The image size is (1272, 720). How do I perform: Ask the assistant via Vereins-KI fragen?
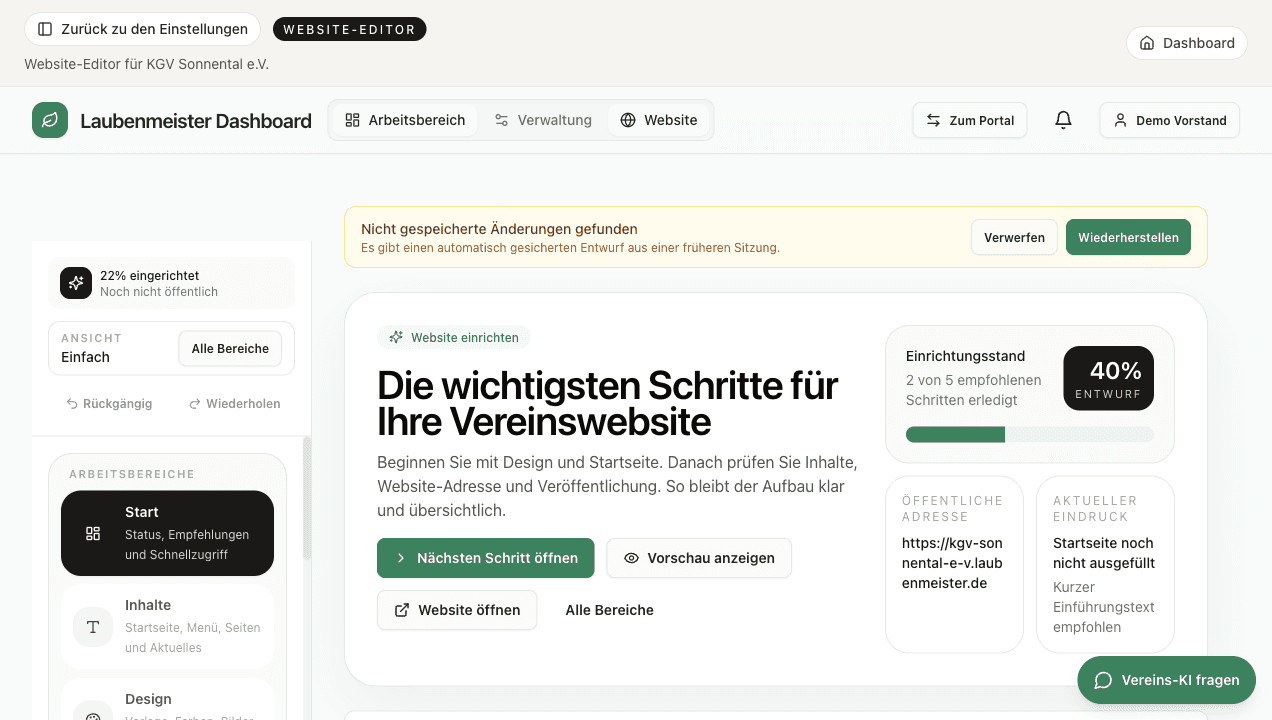point(1166,680)
